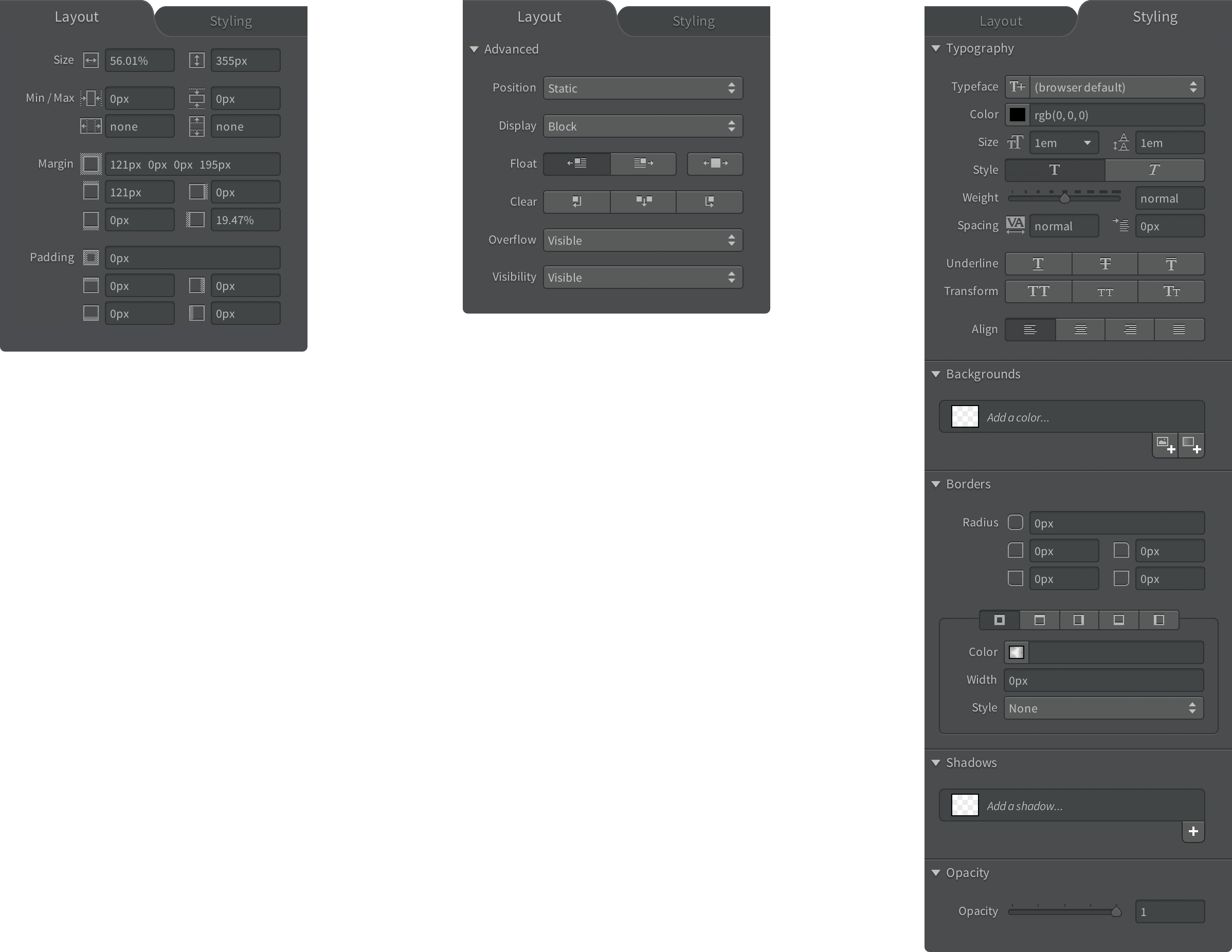Screen dimensions: 1232x952
Task: Select the top border side icon
Action: (1039, 620)
